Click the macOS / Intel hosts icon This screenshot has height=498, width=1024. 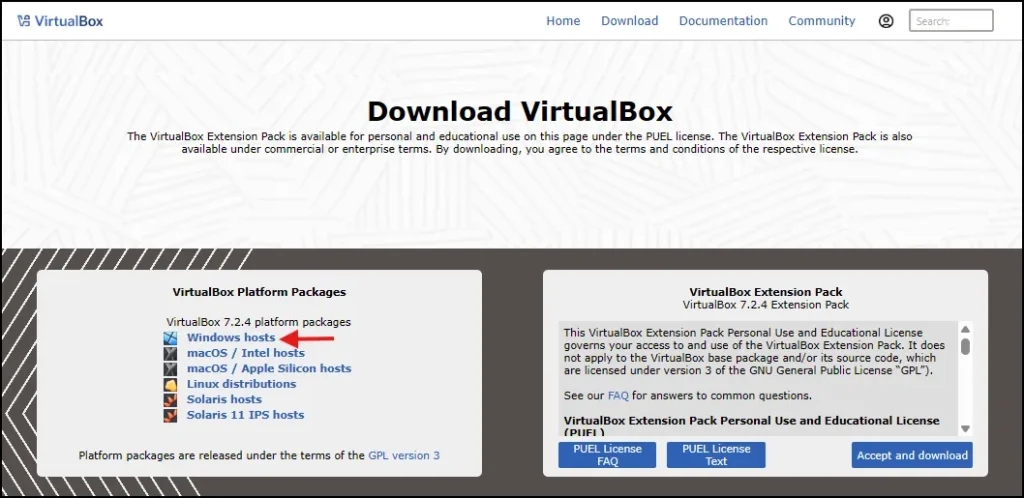(170, 353)
